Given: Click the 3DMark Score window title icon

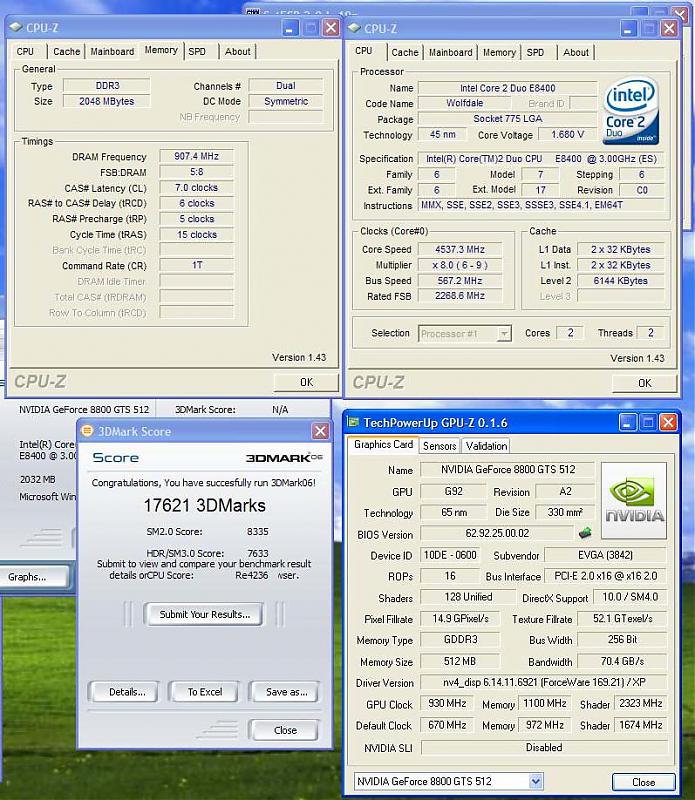Looking at the screenshot, I should click(87, 431).
